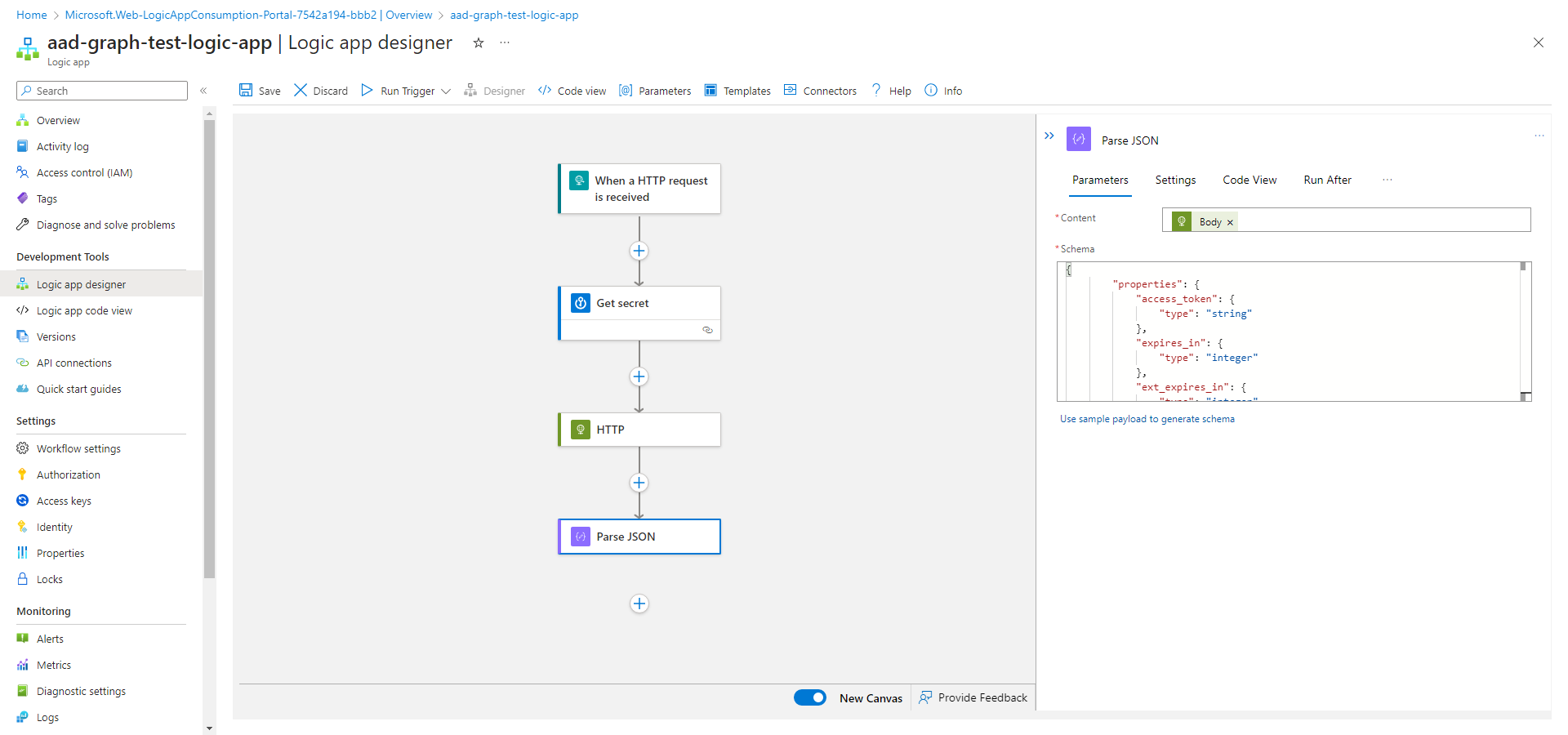1568x735 pixels.
Task: Toggle the New Canvas switch
Action: pos(810,697)
